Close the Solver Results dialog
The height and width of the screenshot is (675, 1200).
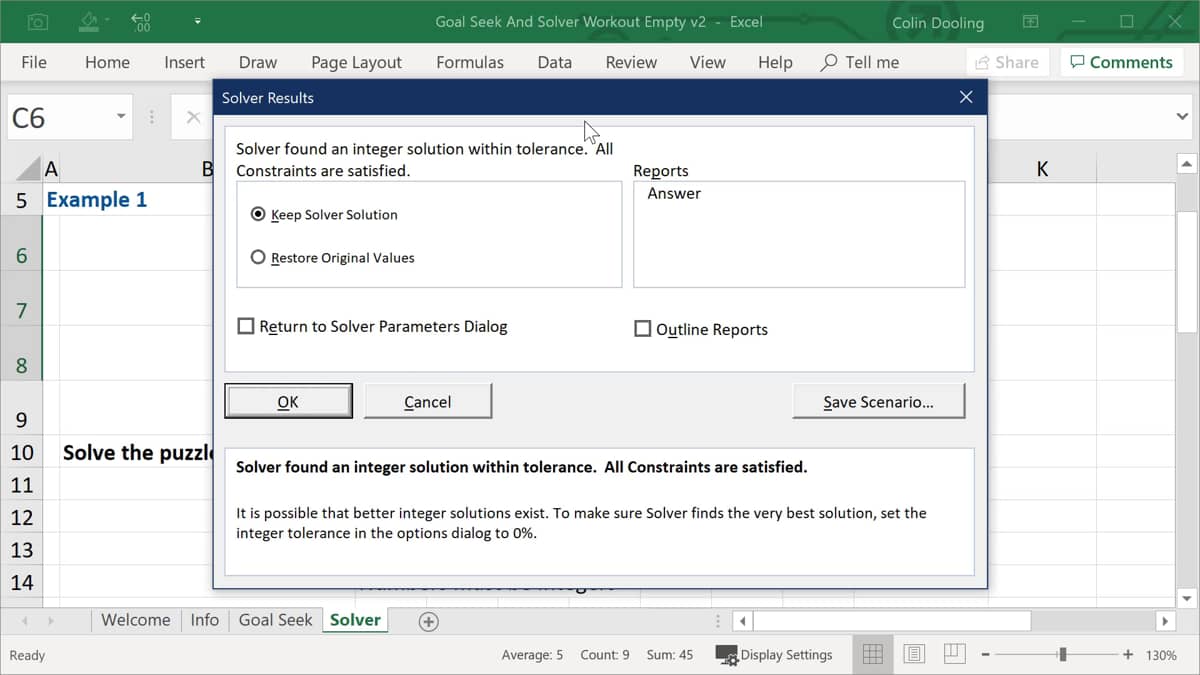965,97
